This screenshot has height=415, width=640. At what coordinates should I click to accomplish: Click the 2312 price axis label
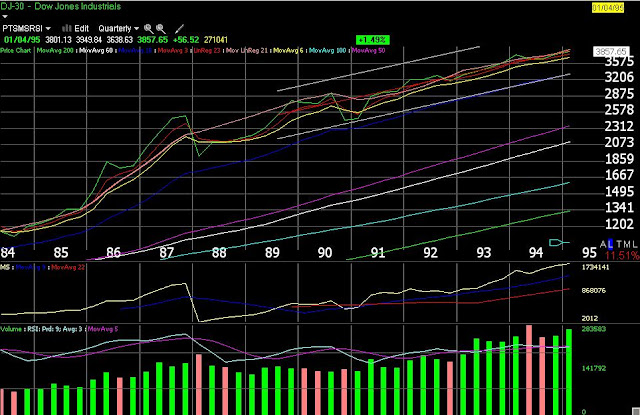coord(619,126)
